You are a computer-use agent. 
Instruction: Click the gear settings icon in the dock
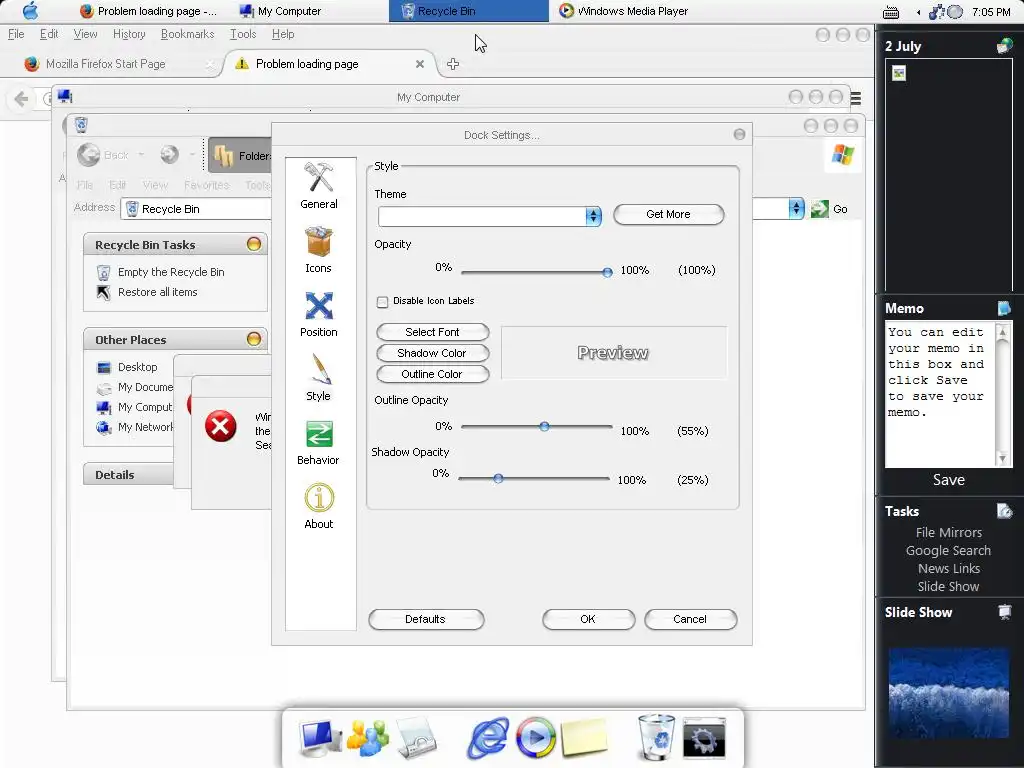704,738
